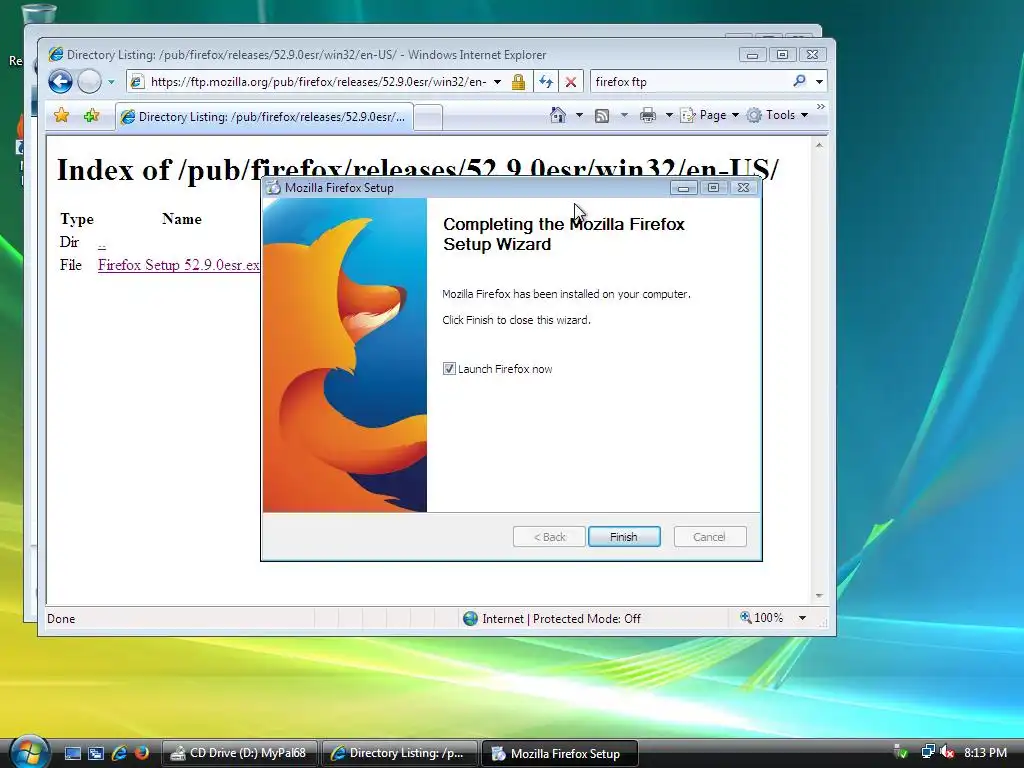Click the Cancel button in Firefox Setup
This screenshot has height=768, width=1024.
coord(710,537)
